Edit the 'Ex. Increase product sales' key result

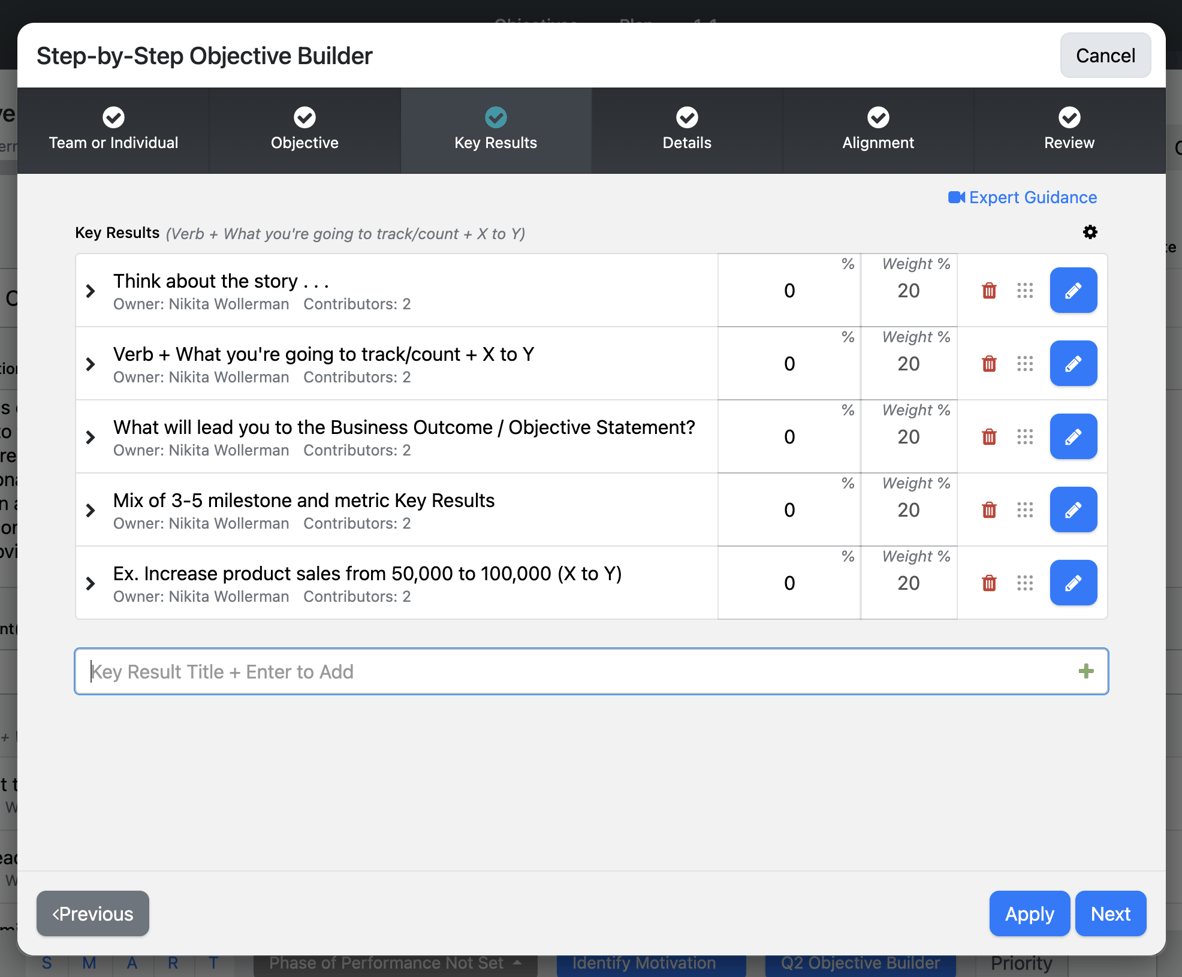(x=1073, y=583)
